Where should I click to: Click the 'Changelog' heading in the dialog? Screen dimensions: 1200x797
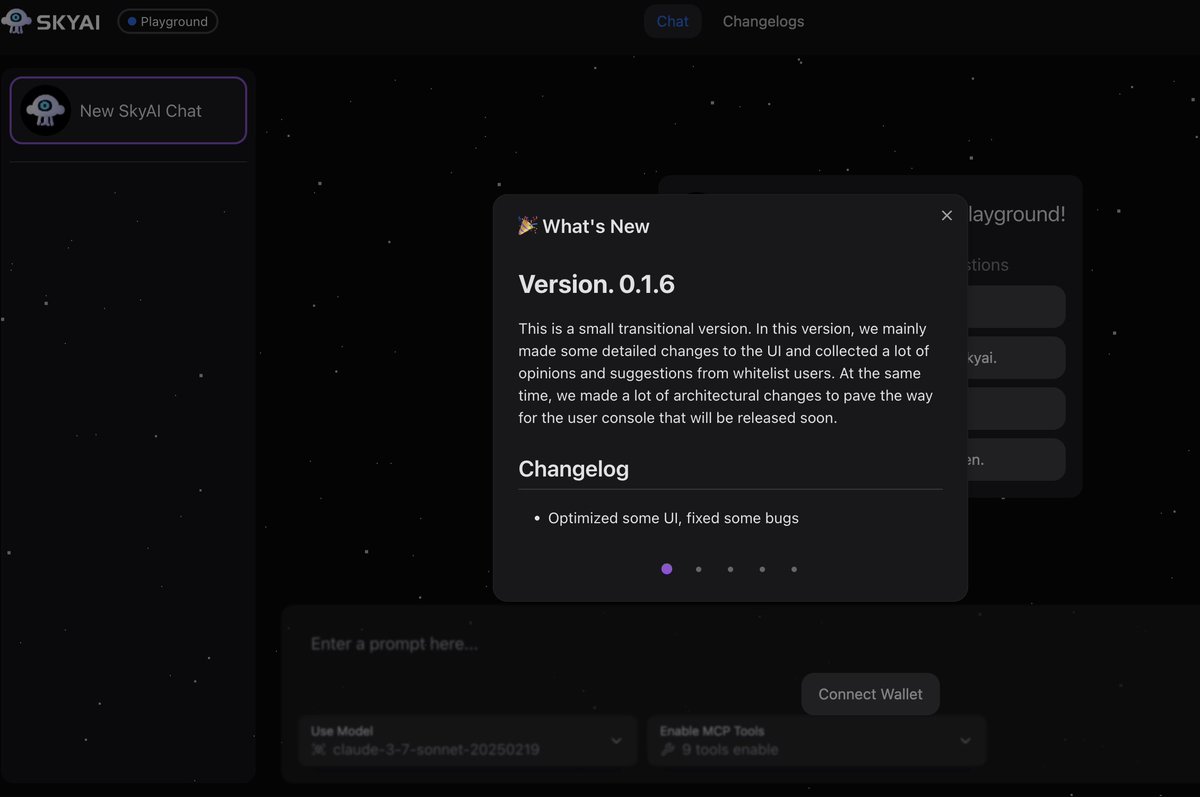point(573,468)
